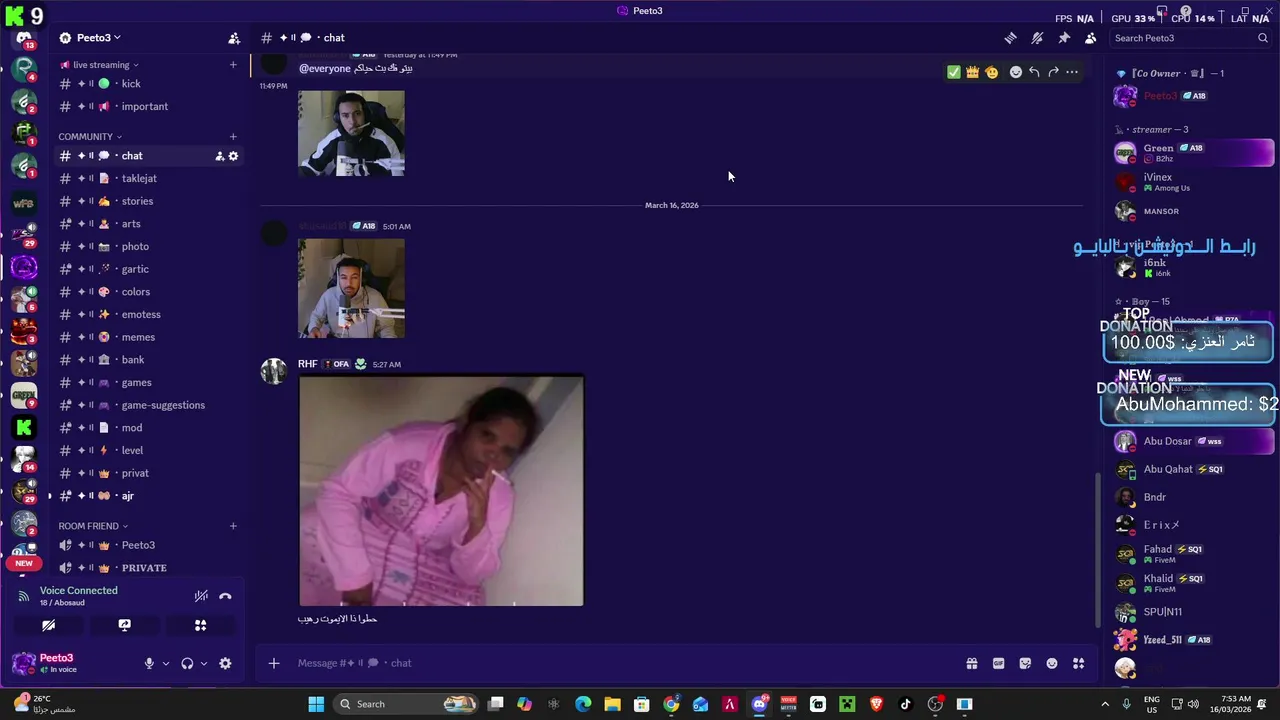Select the game-suggestions channel
This screenshot has height=720, width=1280.
point(148,405)
